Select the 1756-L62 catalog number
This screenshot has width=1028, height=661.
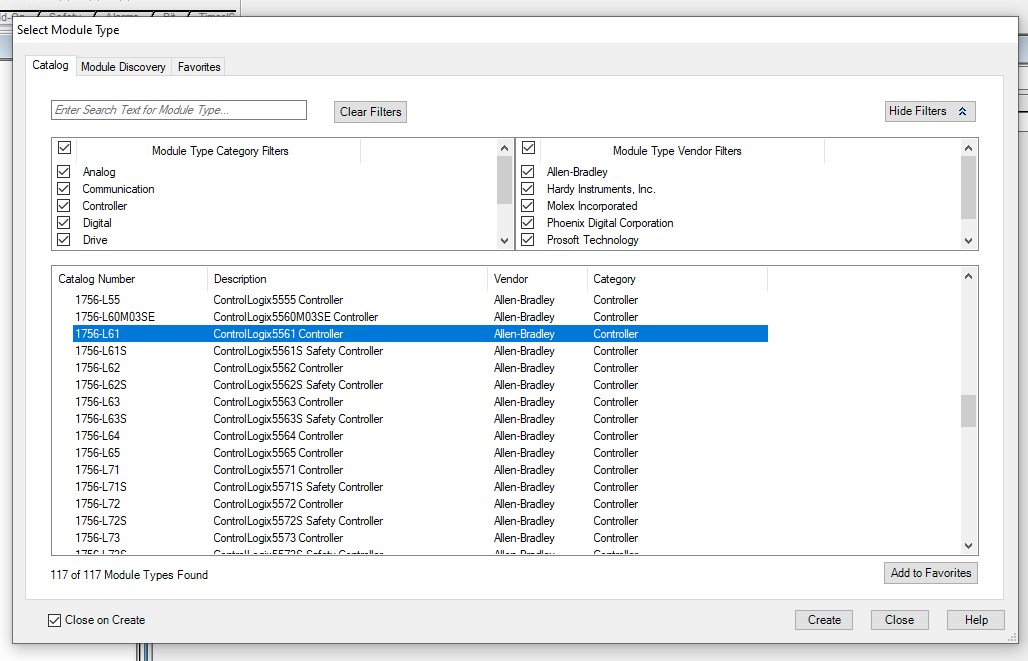[98, 369]
